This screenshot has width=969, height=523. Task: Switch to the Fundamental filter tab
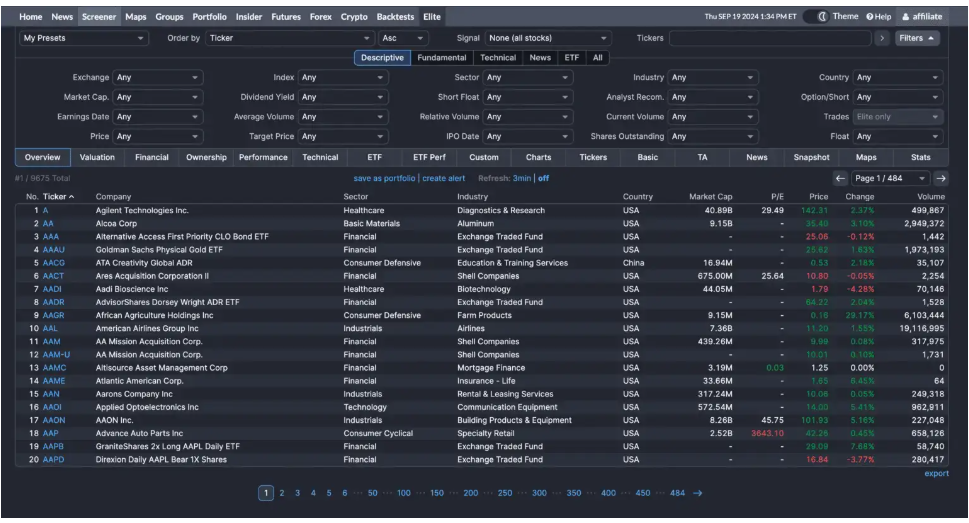pos(441,57)
